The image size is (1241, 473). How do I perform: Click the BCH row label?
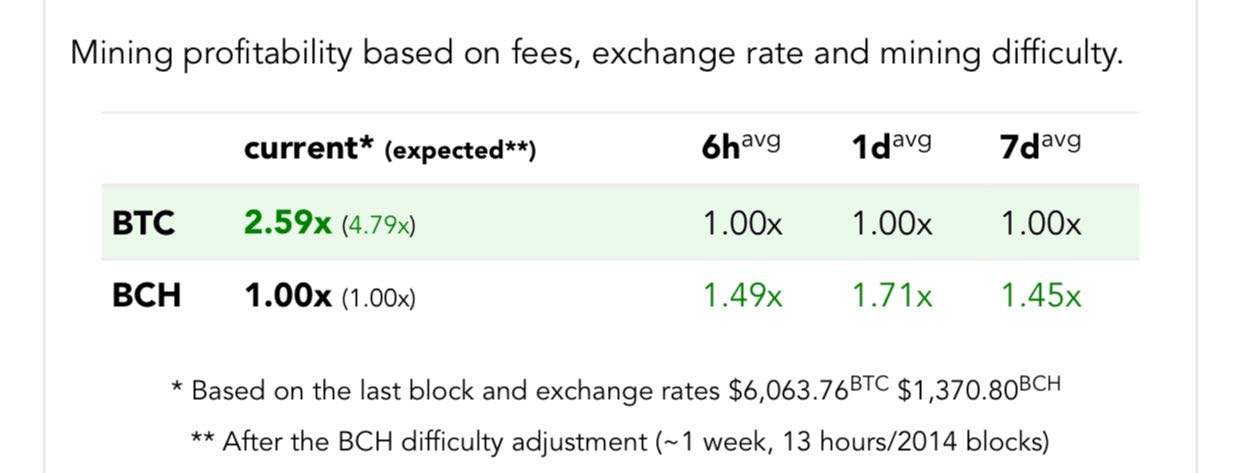146,296
